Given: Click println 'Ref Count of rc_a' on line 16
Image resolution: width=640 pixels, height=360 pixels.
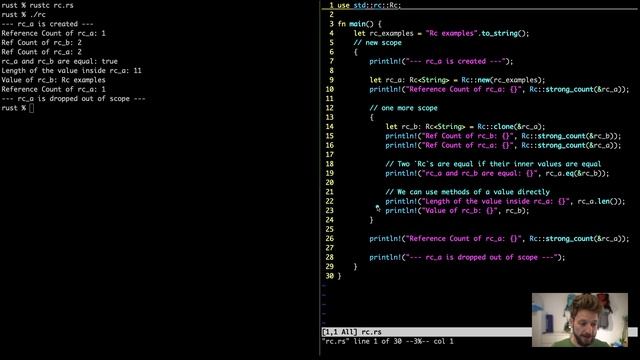Looking at the screenshot, I should tap(503, 145).
